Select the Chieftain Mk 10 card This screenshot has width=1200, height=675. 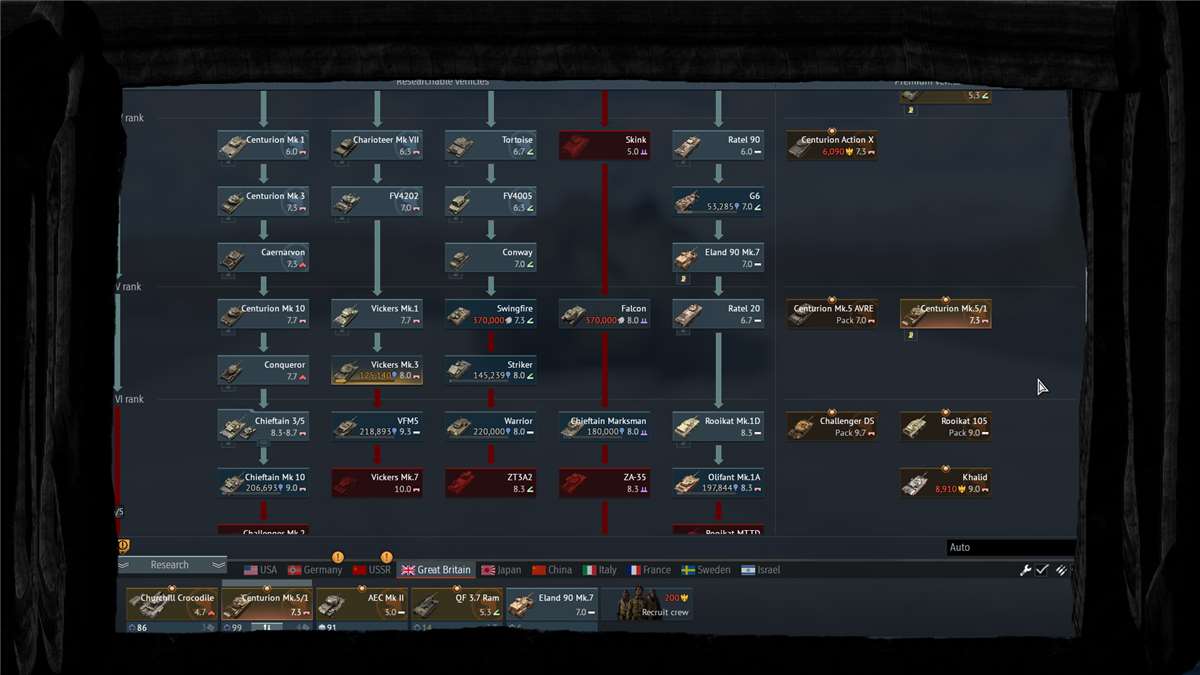(x=263, y=482)
